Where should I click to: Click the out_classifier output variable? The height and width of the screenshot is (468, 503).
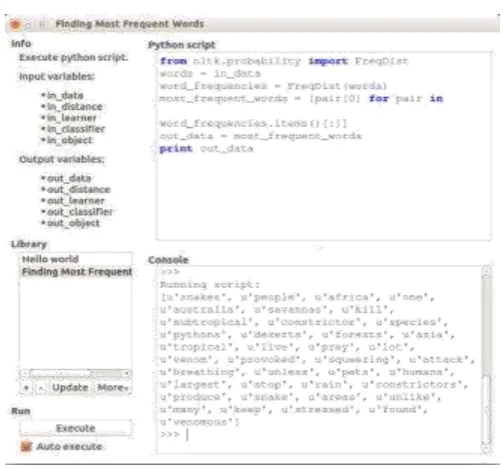[80, 212]
